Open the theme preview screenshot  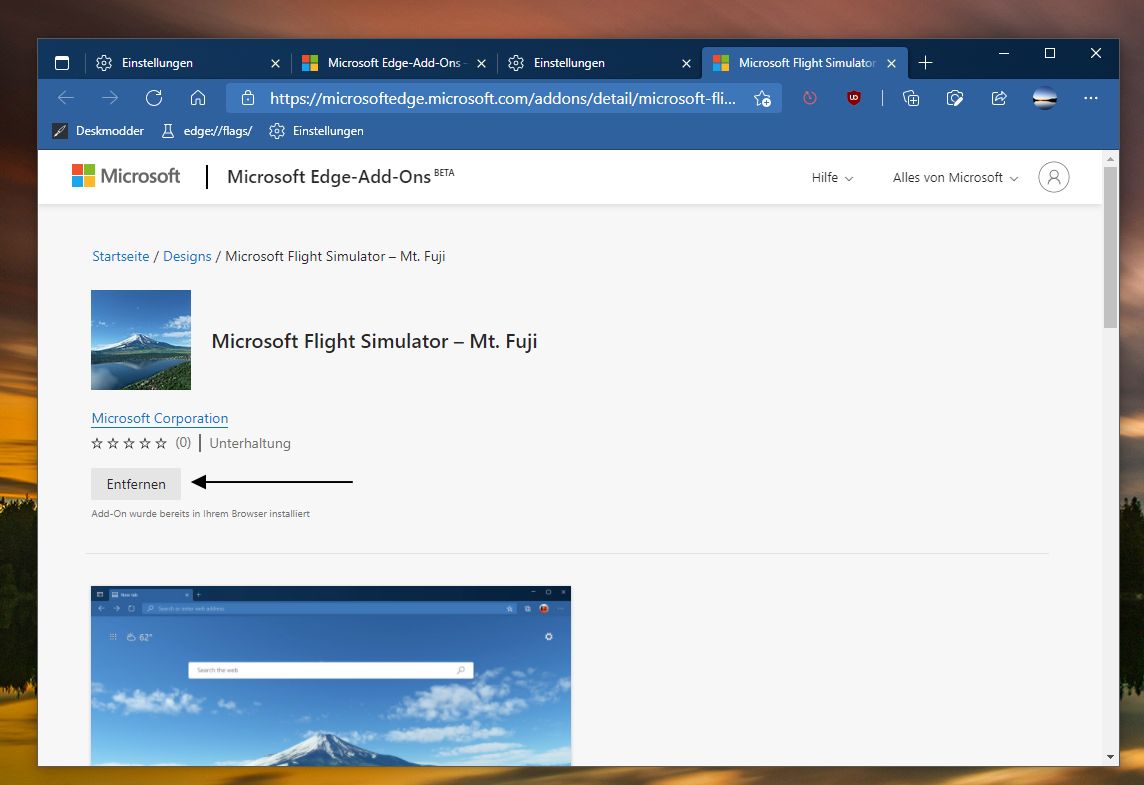tap(331, 676)
